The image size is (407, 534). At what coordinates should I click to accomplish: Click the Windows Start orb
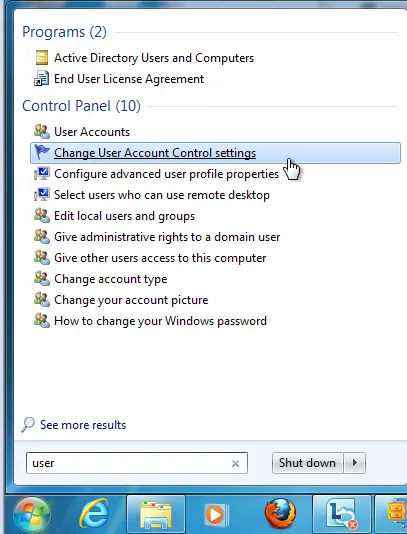tap(32, 514)
